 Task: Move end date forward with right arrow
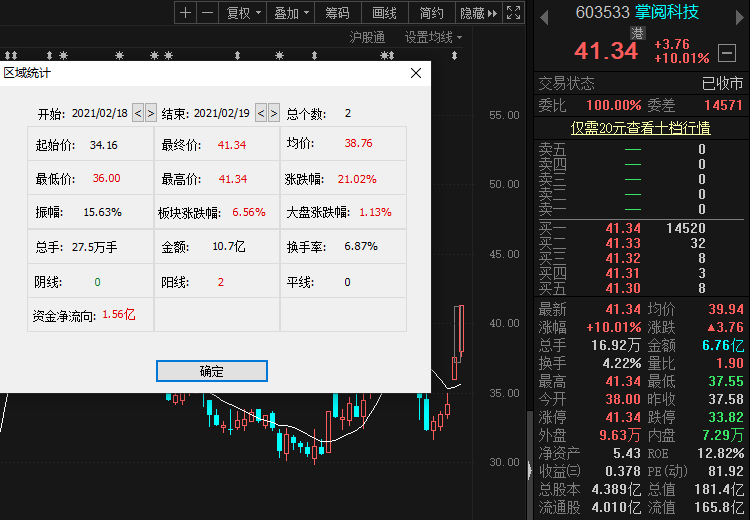click(274, 113)
